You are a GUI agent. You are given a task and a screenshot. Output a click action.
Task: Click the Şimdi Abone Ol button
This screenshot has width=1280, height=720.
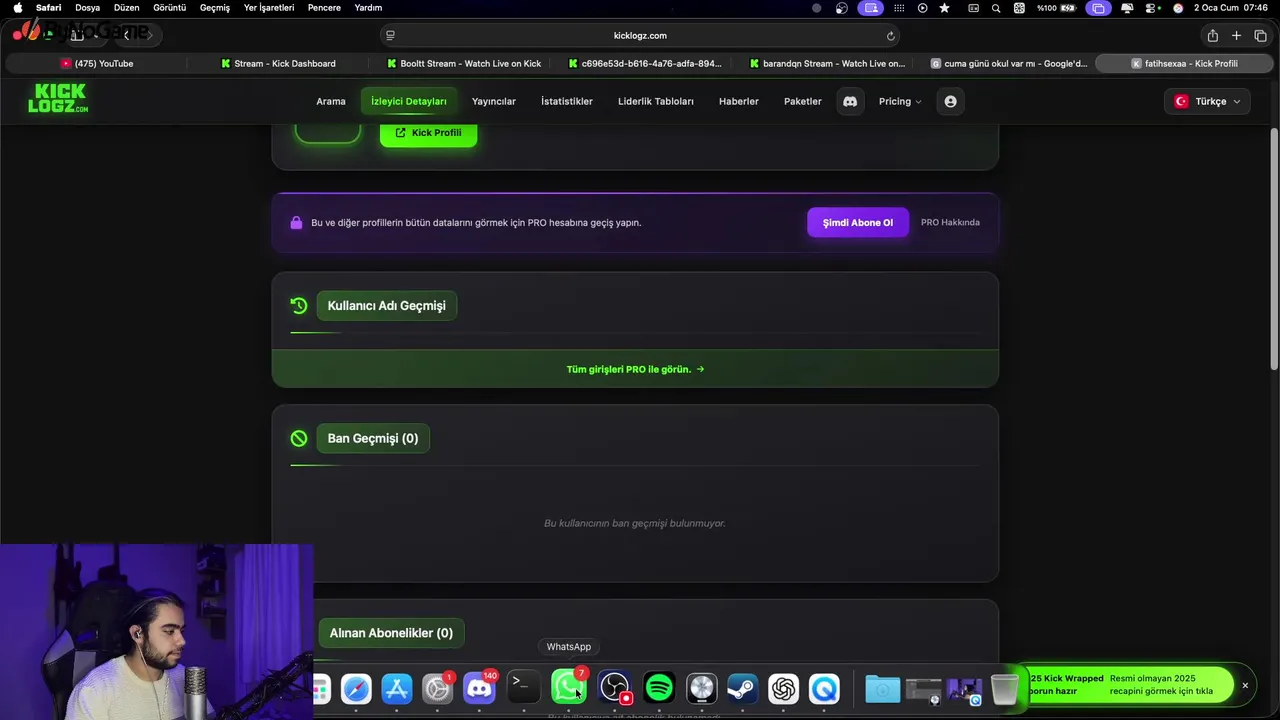tap(858, 222)
